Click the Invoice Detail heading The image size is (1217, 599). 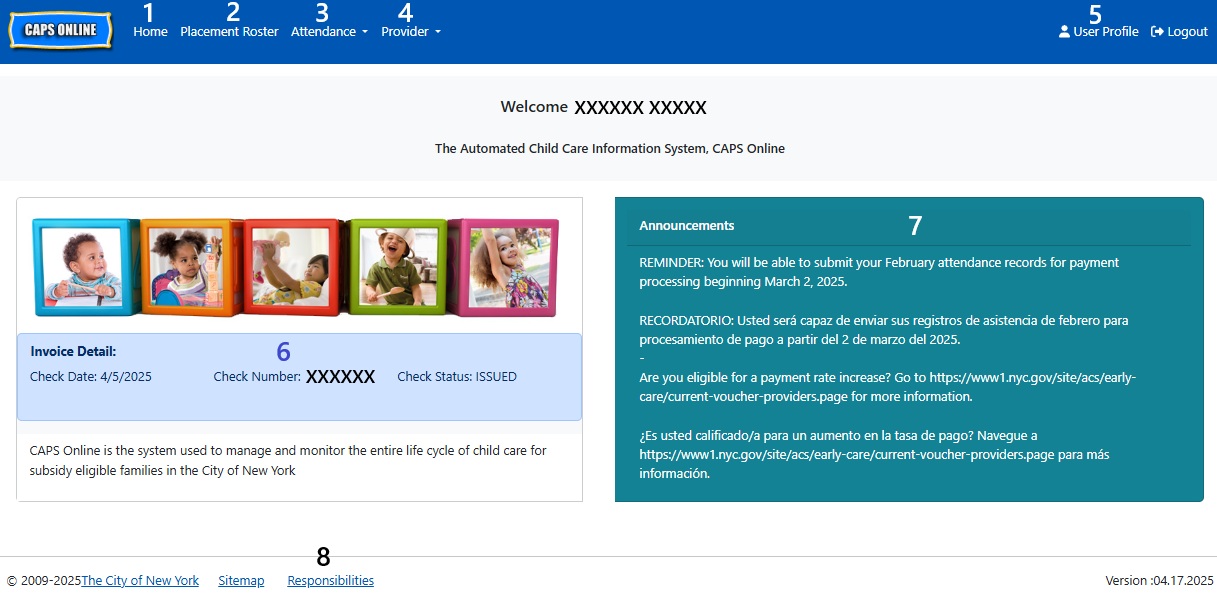(73, 352)
